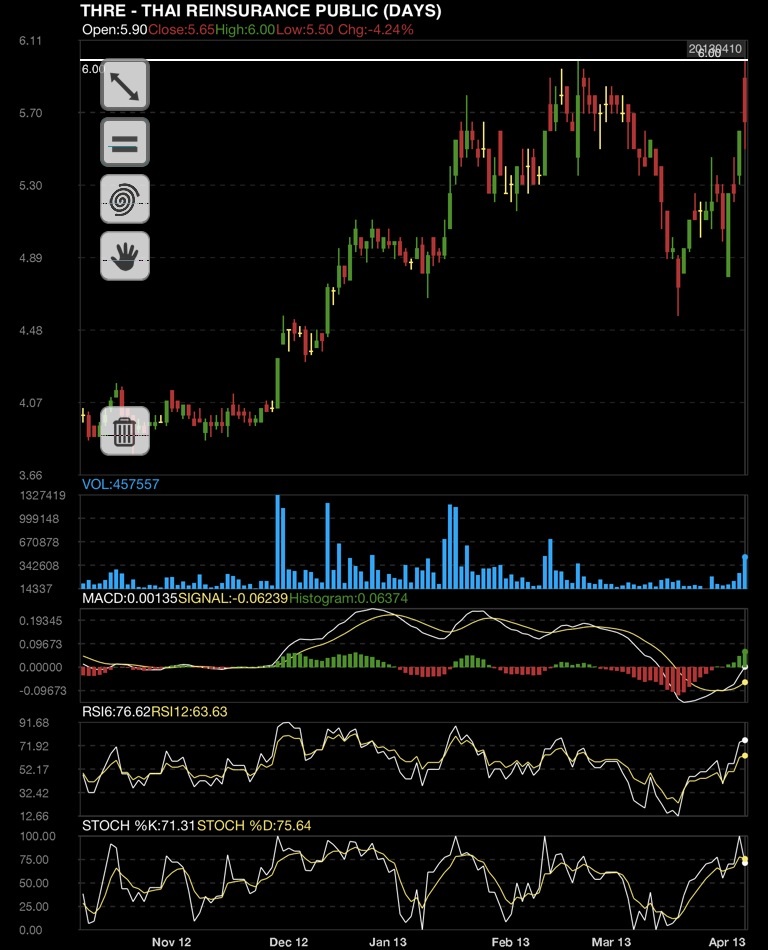Click the High:6.00 value
This screenshot has width=768, height=950.
click(245, 30)
